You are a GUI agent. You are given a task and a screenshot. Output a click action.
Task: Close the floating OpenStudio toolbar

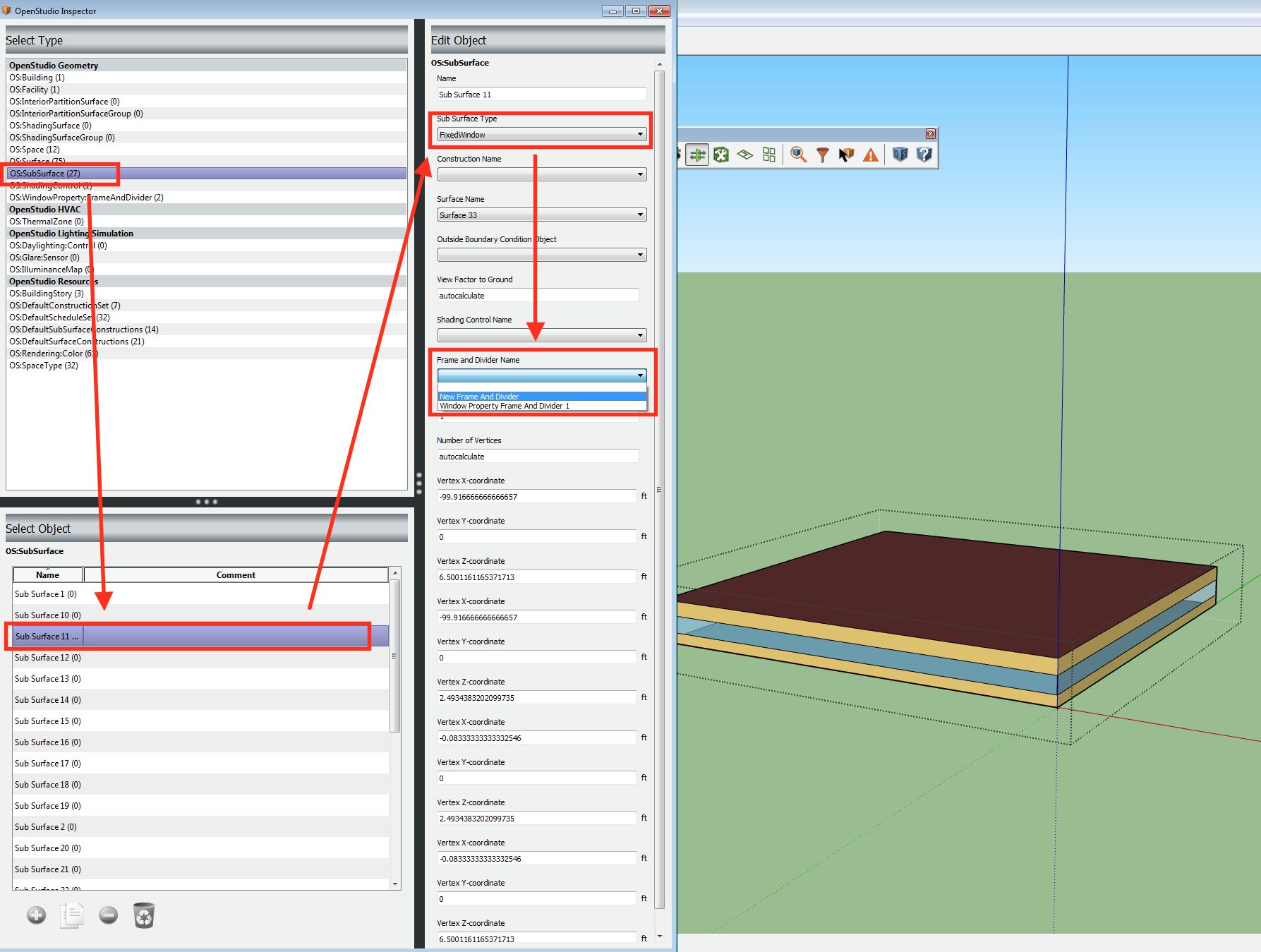click(931, 134)
